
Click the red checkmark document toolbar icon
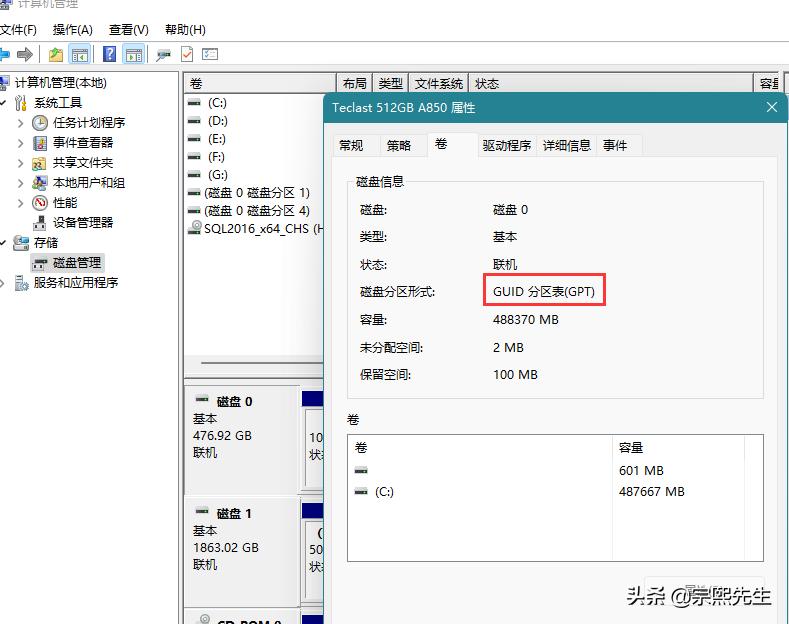187,54
